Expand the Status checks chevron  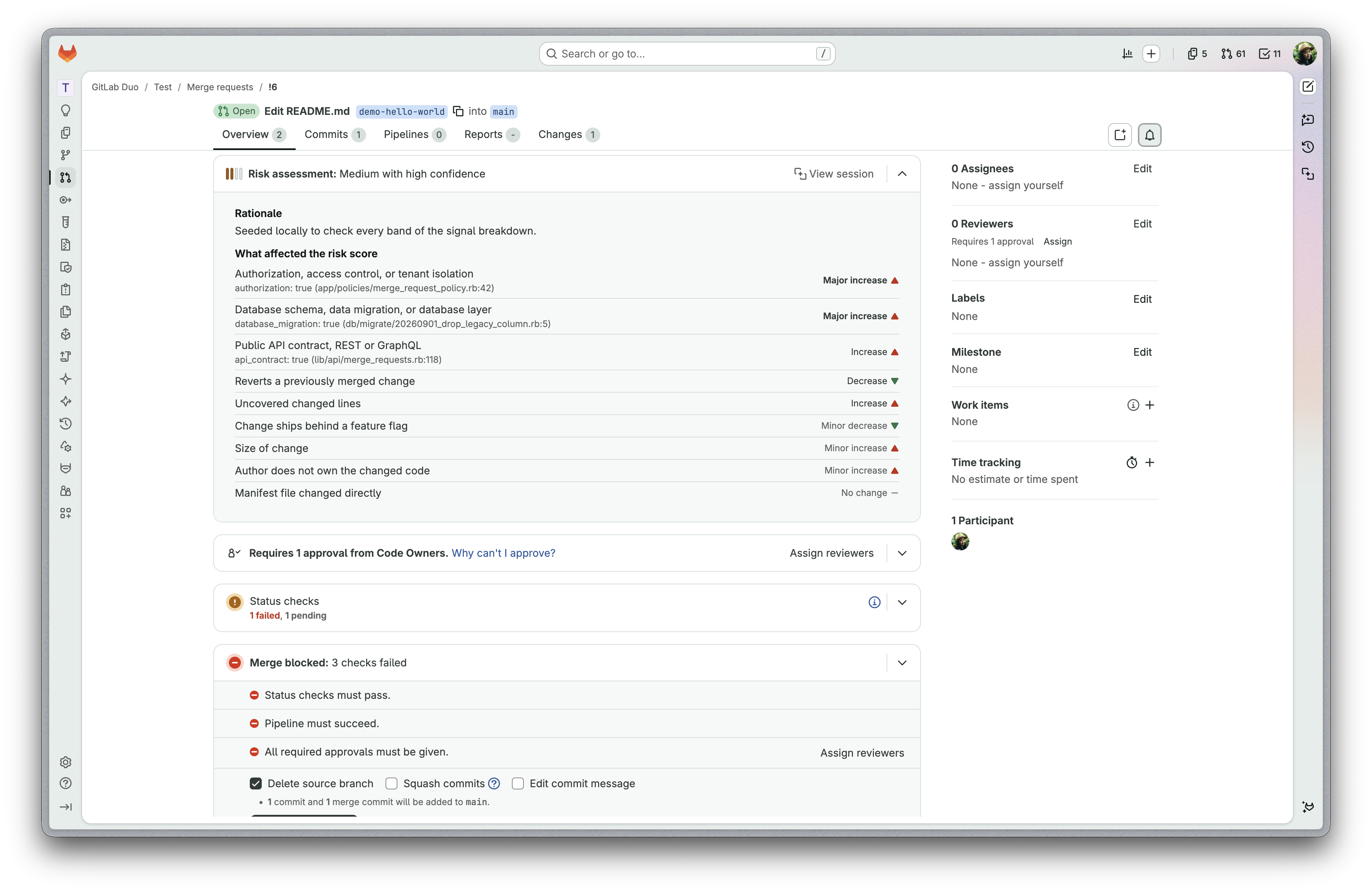pos(902,602)
